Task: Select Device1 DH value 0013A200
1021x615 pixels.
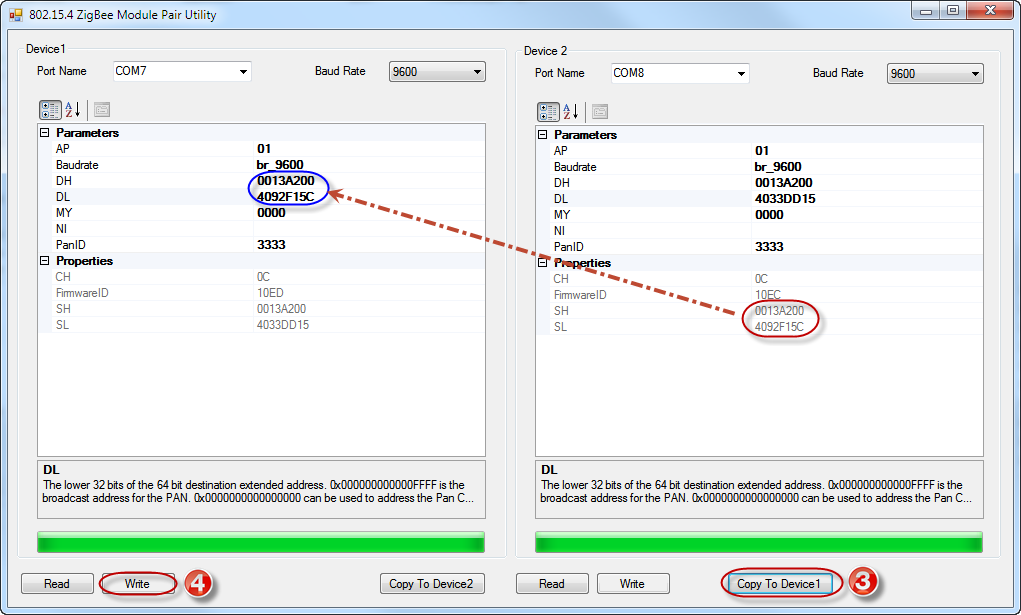Action: point(286,180)
